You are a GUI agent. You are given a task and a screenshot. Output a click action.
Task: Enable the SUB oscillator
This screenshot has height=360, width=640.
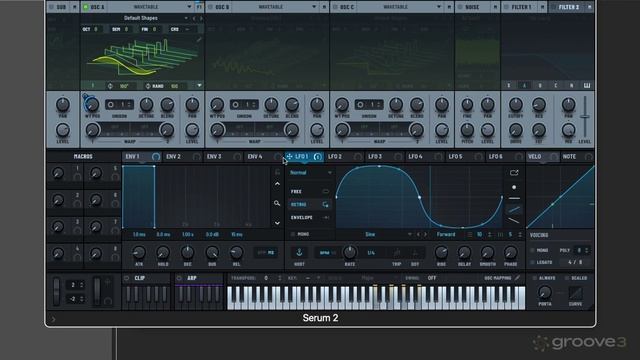point(51,7)
